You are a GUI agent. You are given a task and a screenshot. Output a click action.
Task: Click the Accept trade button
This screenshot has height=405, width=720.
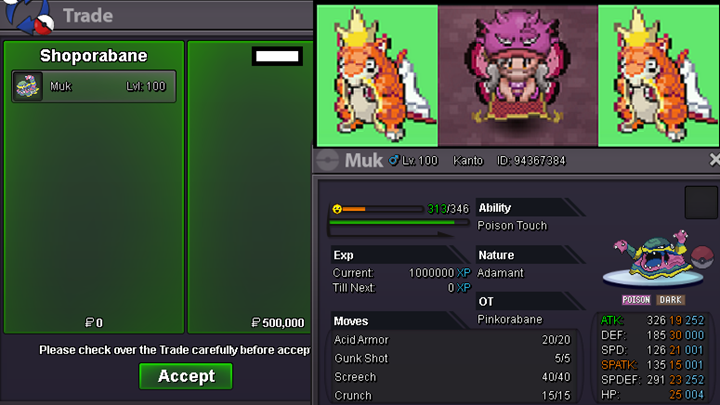tap(186, 376)
